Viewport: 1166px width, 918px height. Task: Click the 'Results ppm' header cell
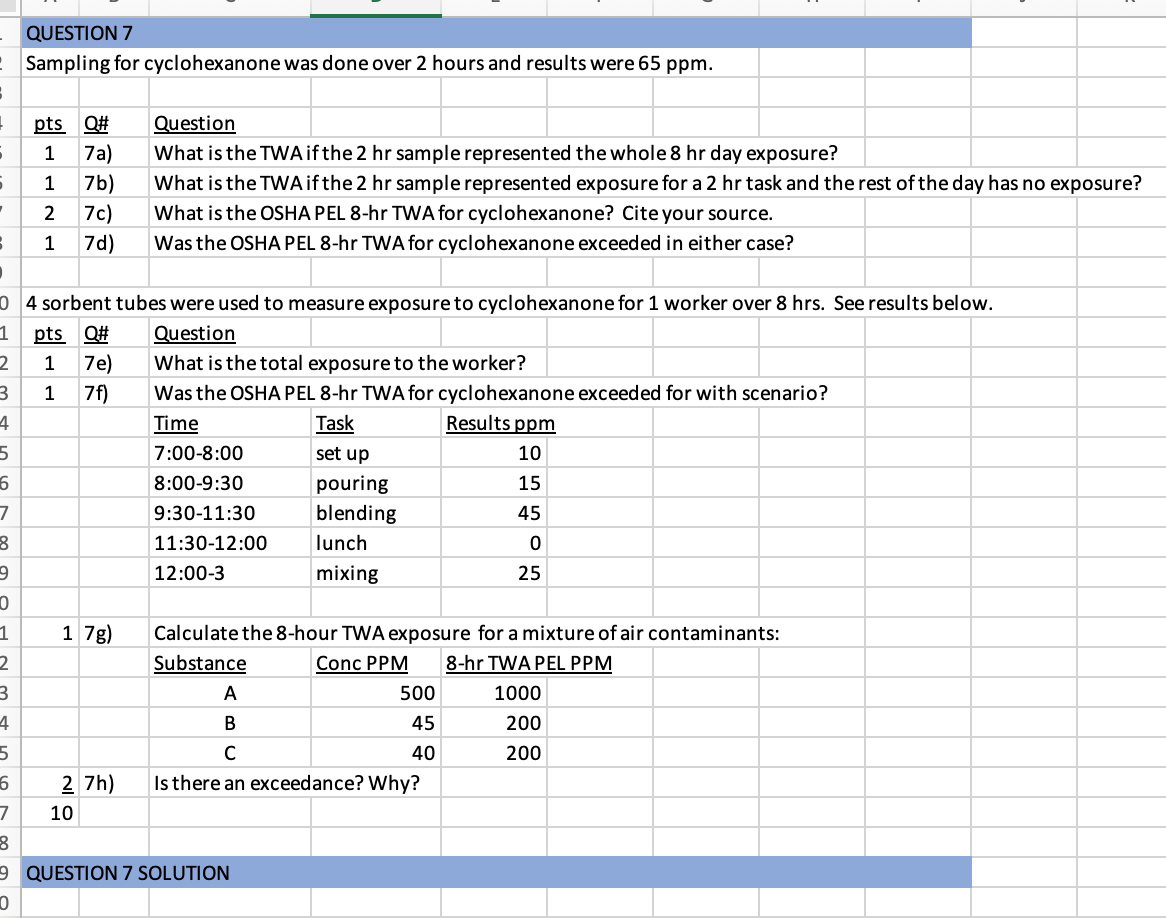point(500,423)
